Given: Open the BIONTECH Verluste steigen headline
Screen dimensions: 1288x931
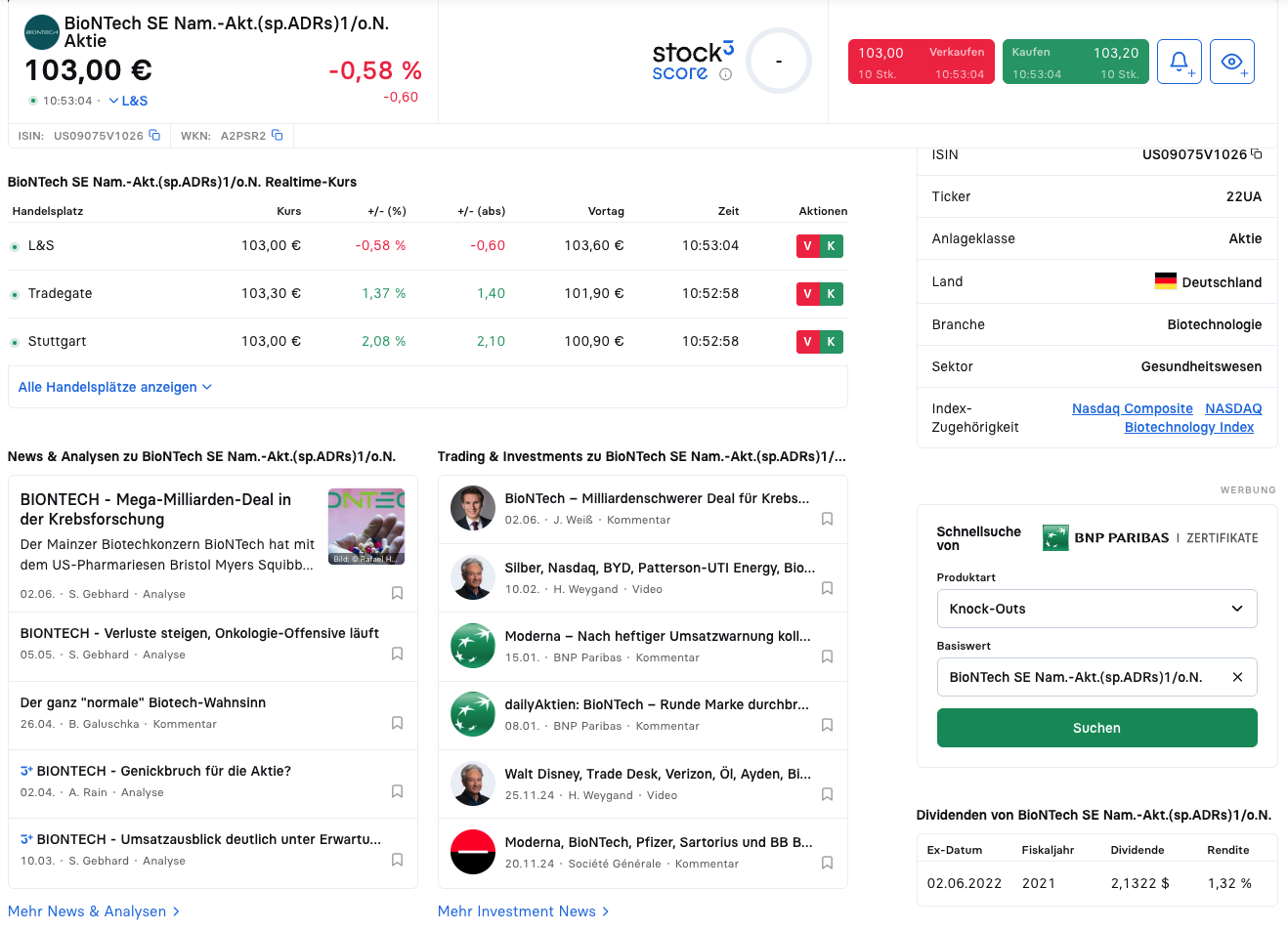Looking at the screenshot, I should coord(199,633).
